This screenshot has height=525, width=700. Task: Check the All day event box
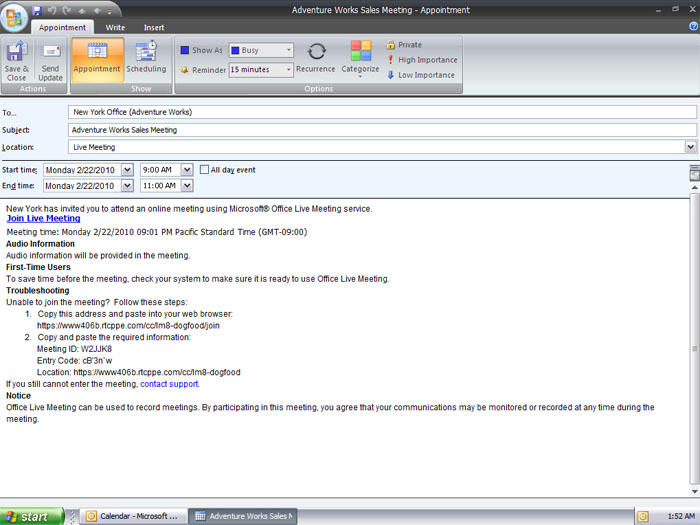(204, 170)
